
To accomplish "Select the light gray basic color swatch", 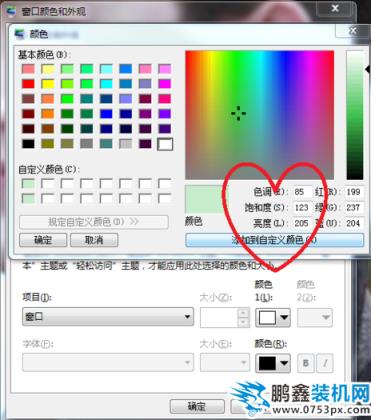I will 126,144.
